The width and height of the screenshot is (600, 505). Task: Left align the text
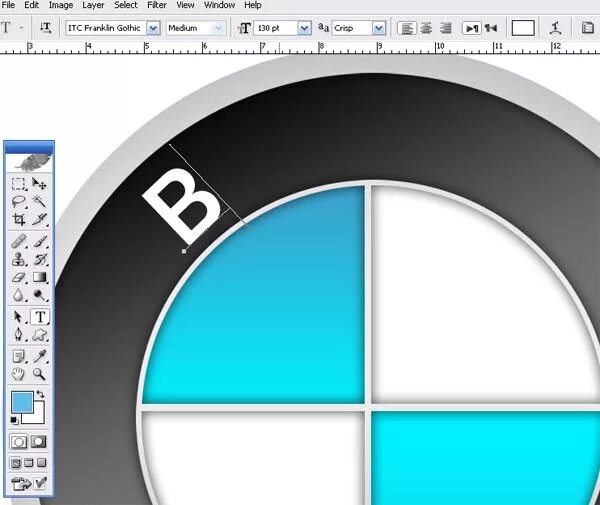pyautogui.click(x=407, y=28)
